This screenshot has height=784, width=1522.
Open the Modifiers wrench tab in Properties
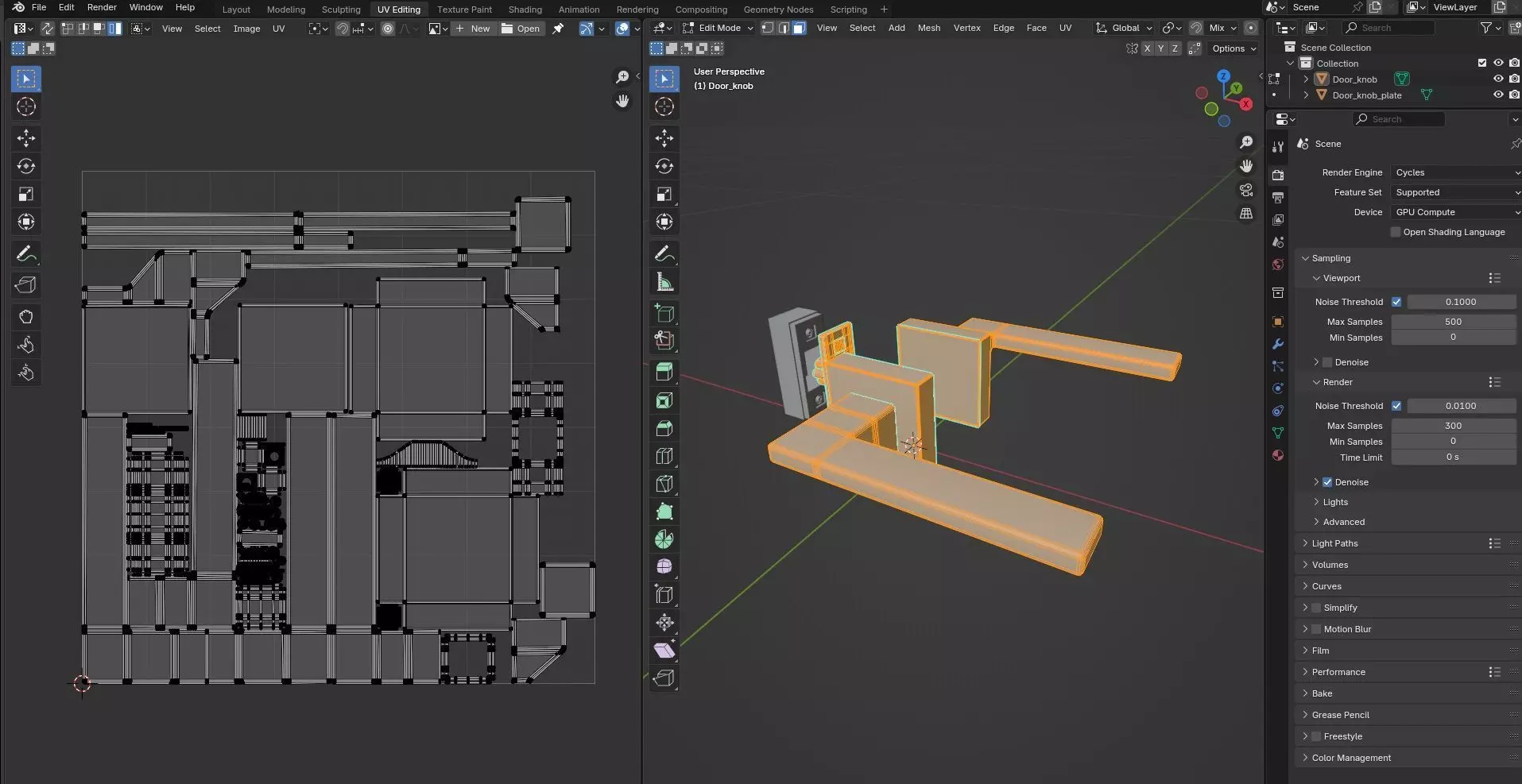click(1278, 344)
